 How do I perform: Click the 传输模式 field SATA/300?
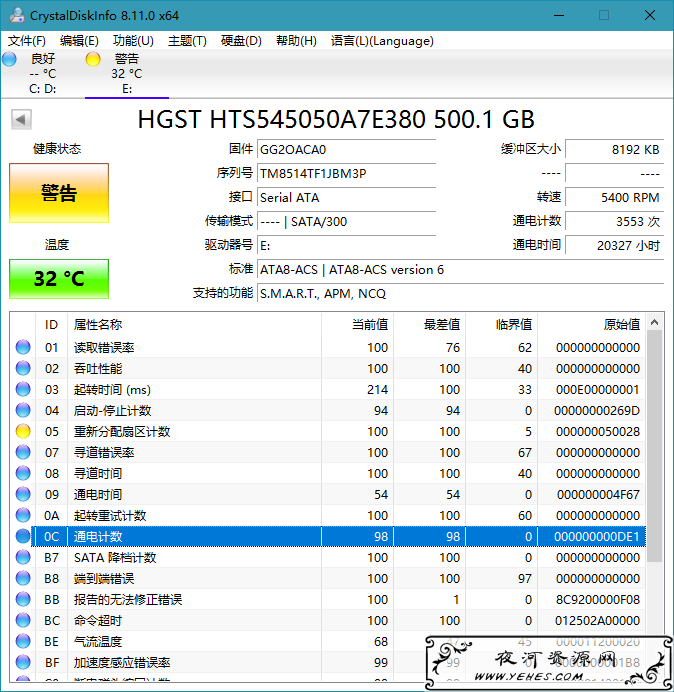346,222
